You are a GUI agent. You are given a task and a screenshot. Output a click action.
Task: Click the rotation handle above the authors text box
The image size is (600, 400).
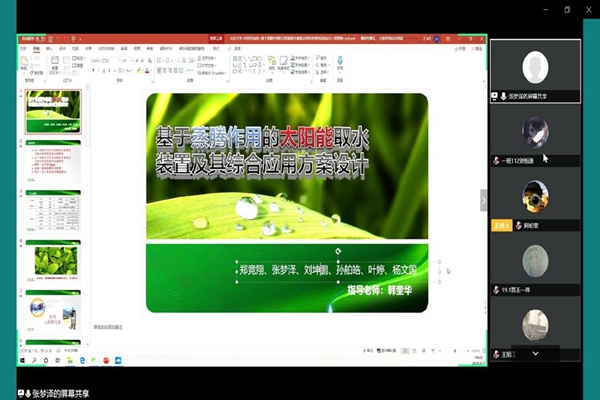(338, 252)
